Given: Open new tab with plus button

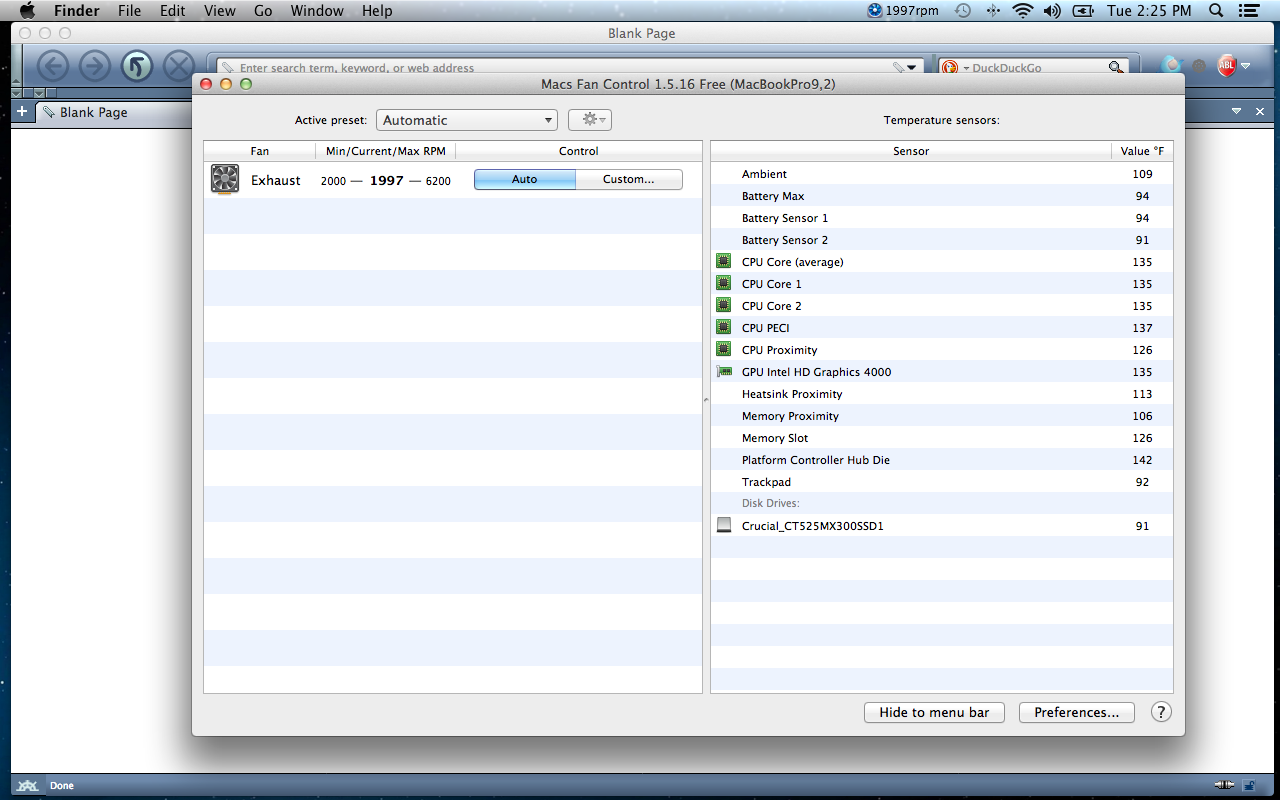Looking at the screenshot, I should click(x=22, y=111).
